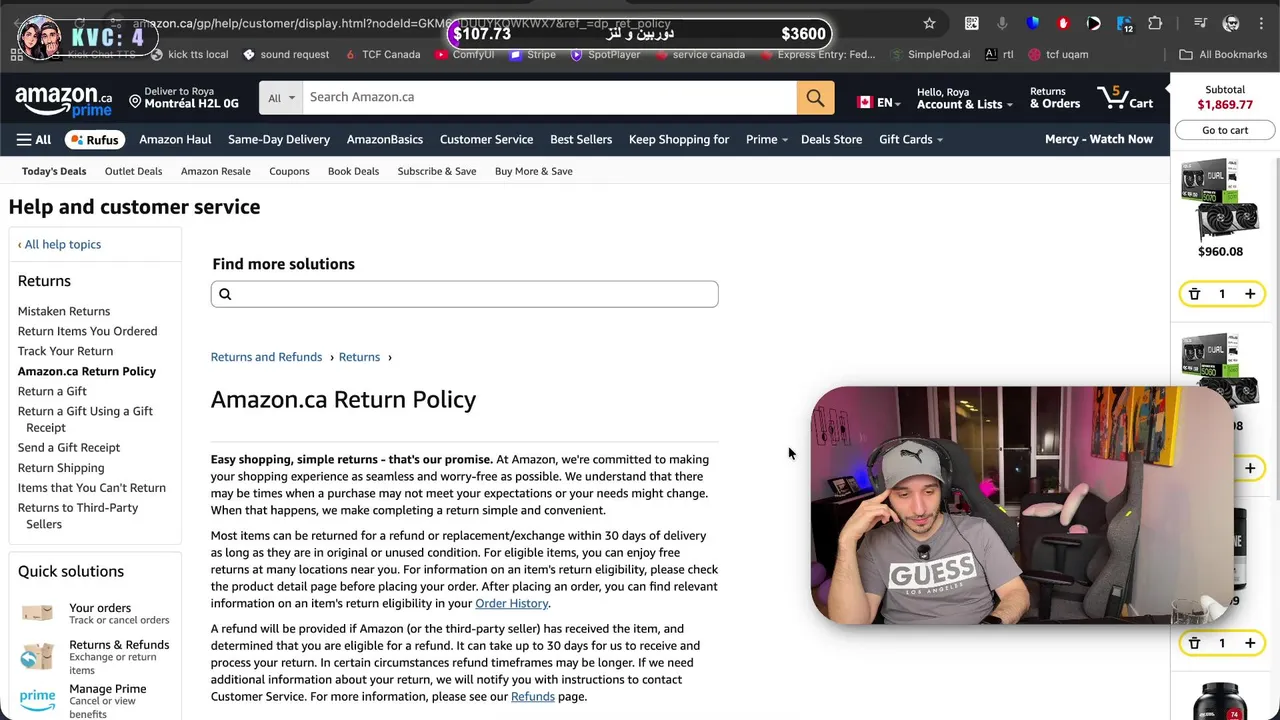Open the Your orders box icon
The width and height of the screenshot is (1280, 720).
[x=38, y=612]
